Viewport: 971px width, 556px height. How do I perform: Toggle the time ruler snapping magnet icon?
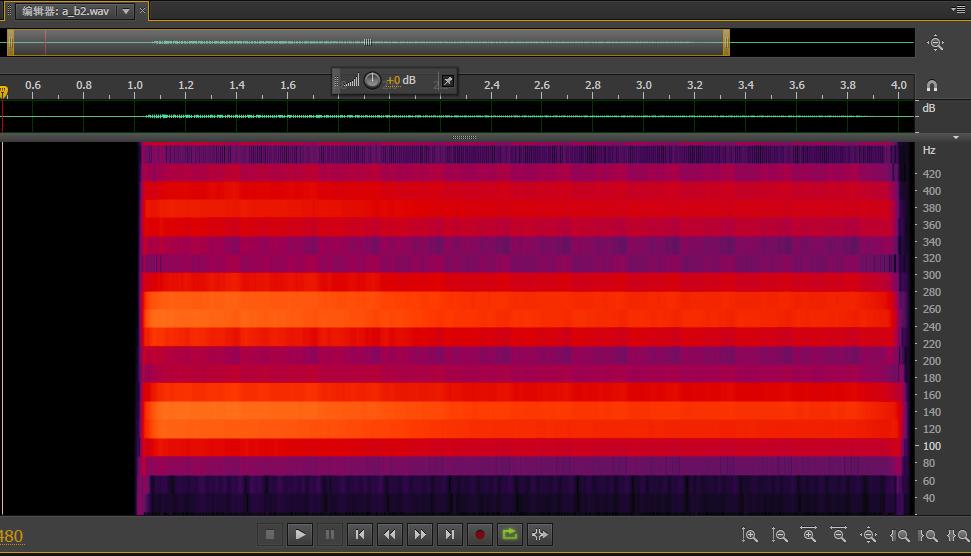pos(931,85)
